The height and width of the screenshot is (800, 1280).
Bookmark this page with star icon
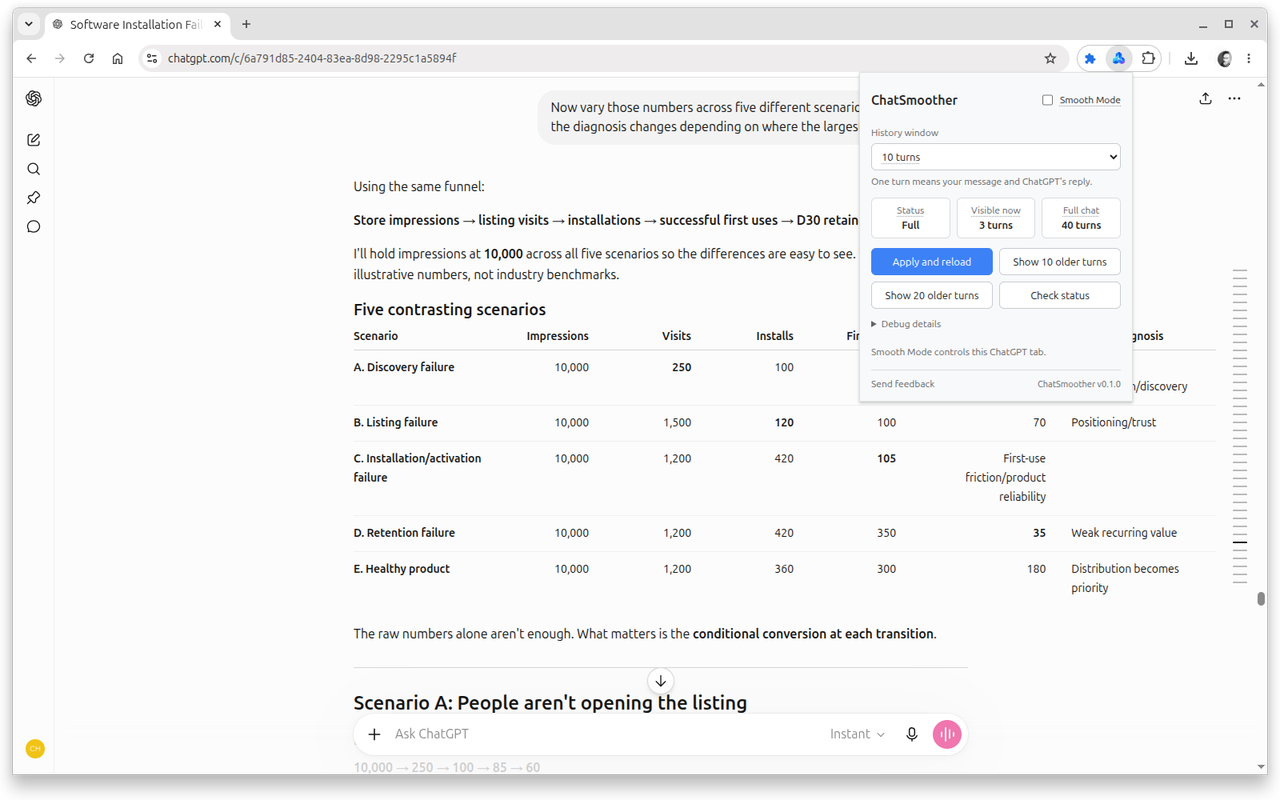(x=1050, y=59)
